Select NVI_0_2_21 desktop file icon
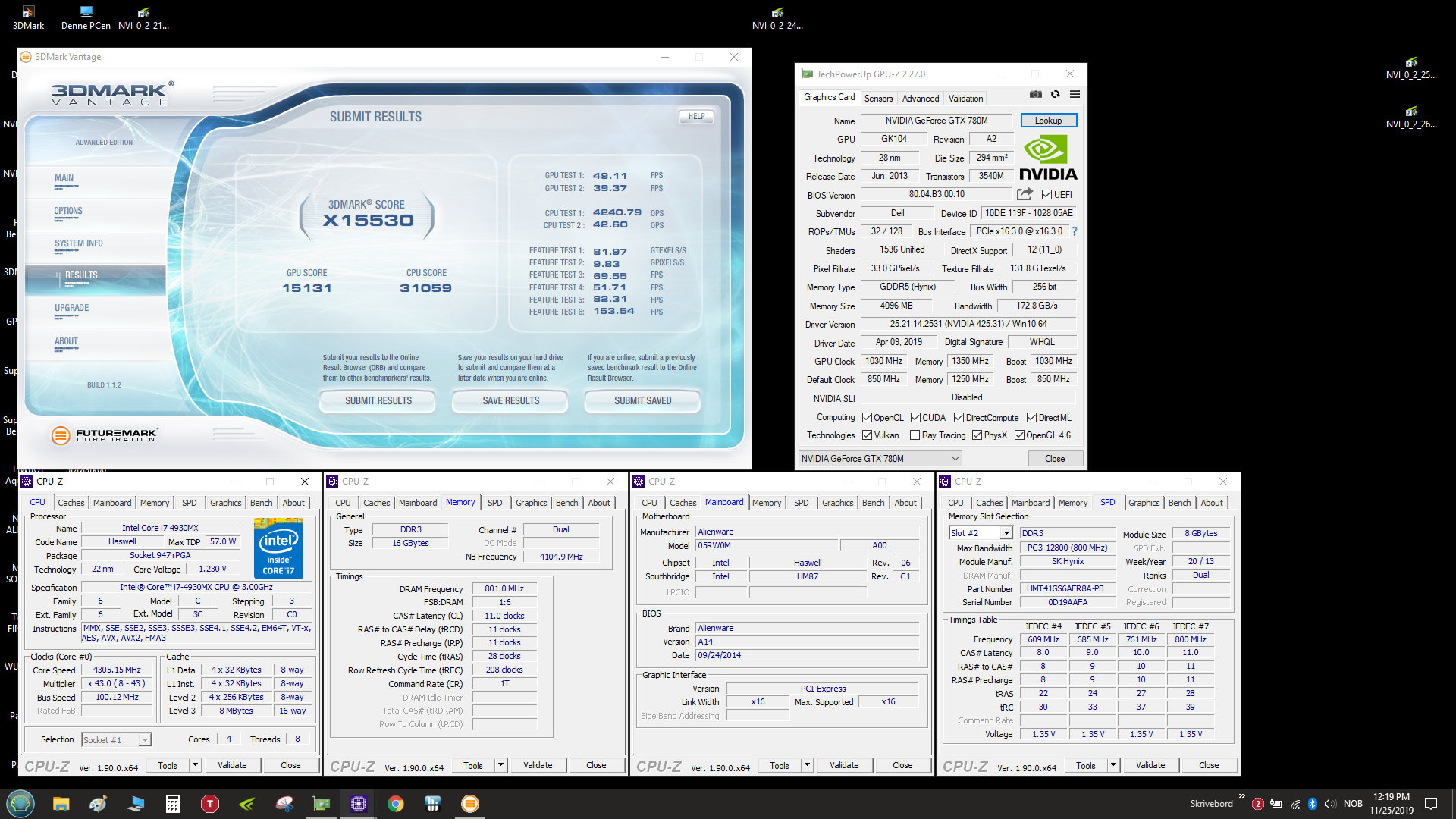 coord(143,17)
